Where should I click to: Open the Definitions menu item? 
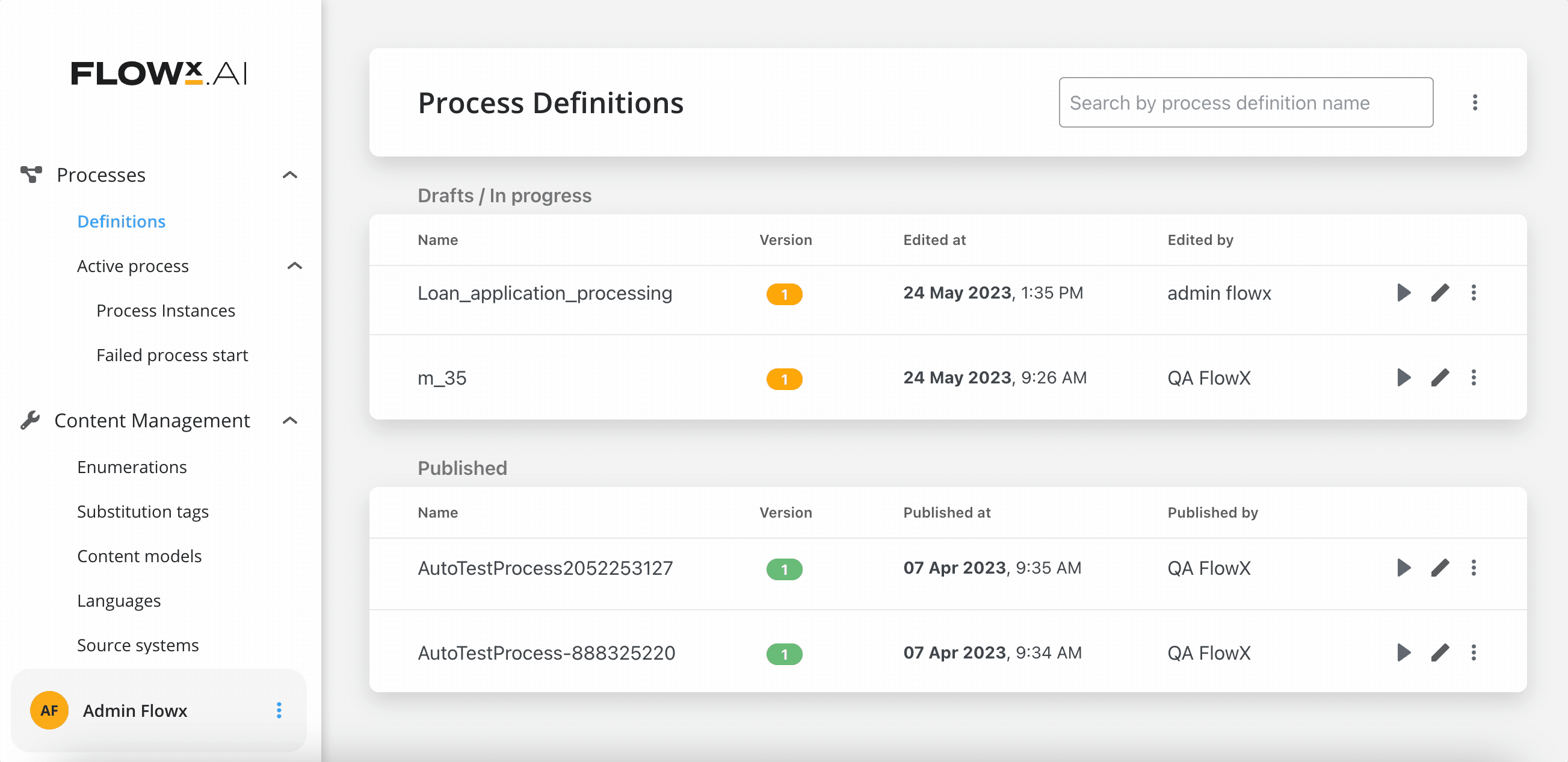pos(121,221)
